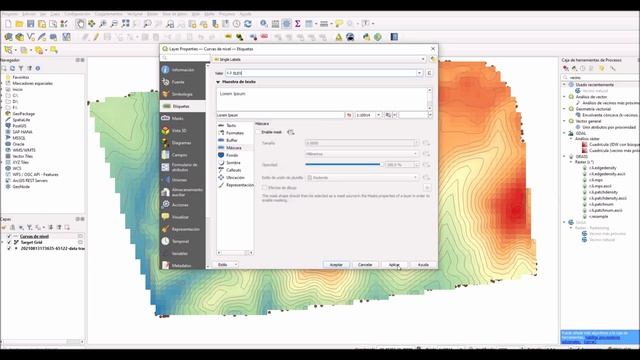Viewport: 640px width, 360px height.
Task: Toggle the Efectos de dibujo checkbox
Action: point(264,188)
